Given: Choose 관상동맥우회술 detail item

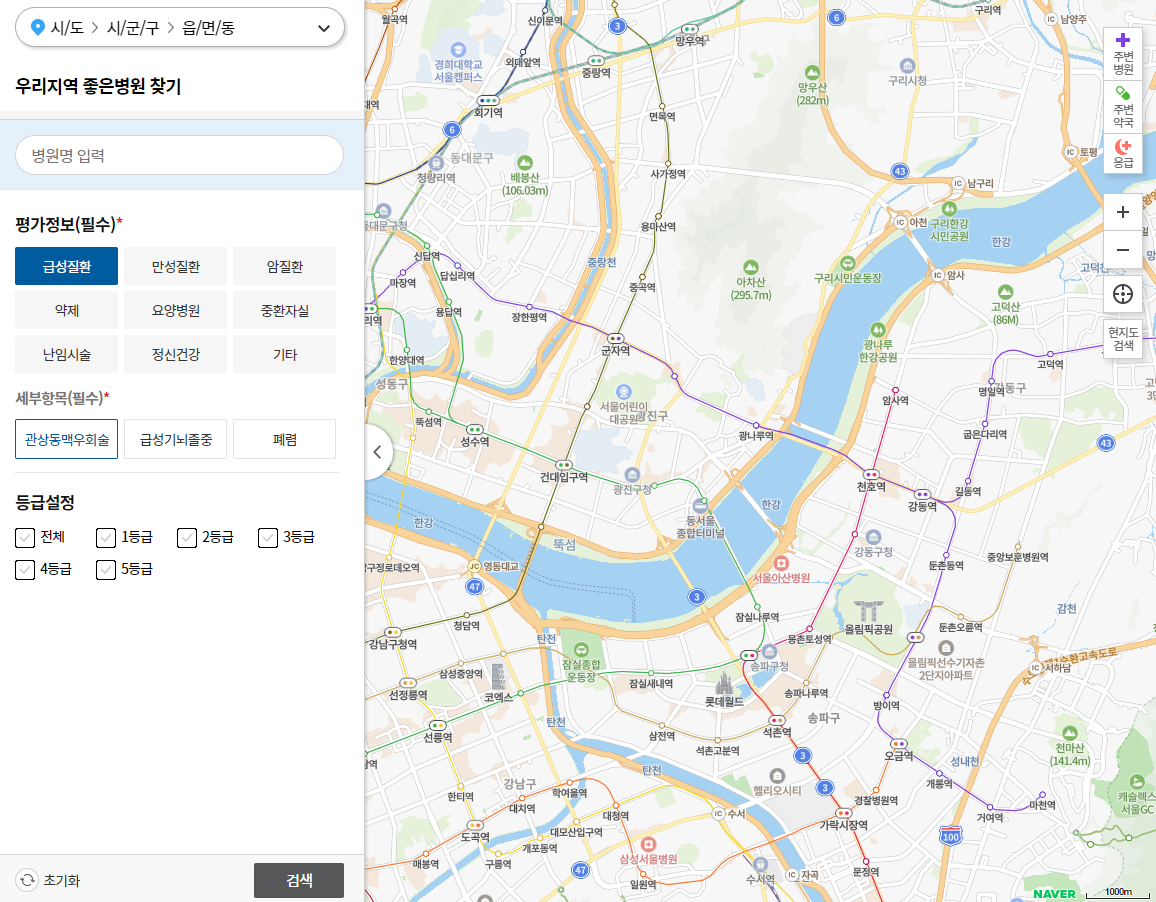Looking at the screenshot, I should [x=66, y=440].
